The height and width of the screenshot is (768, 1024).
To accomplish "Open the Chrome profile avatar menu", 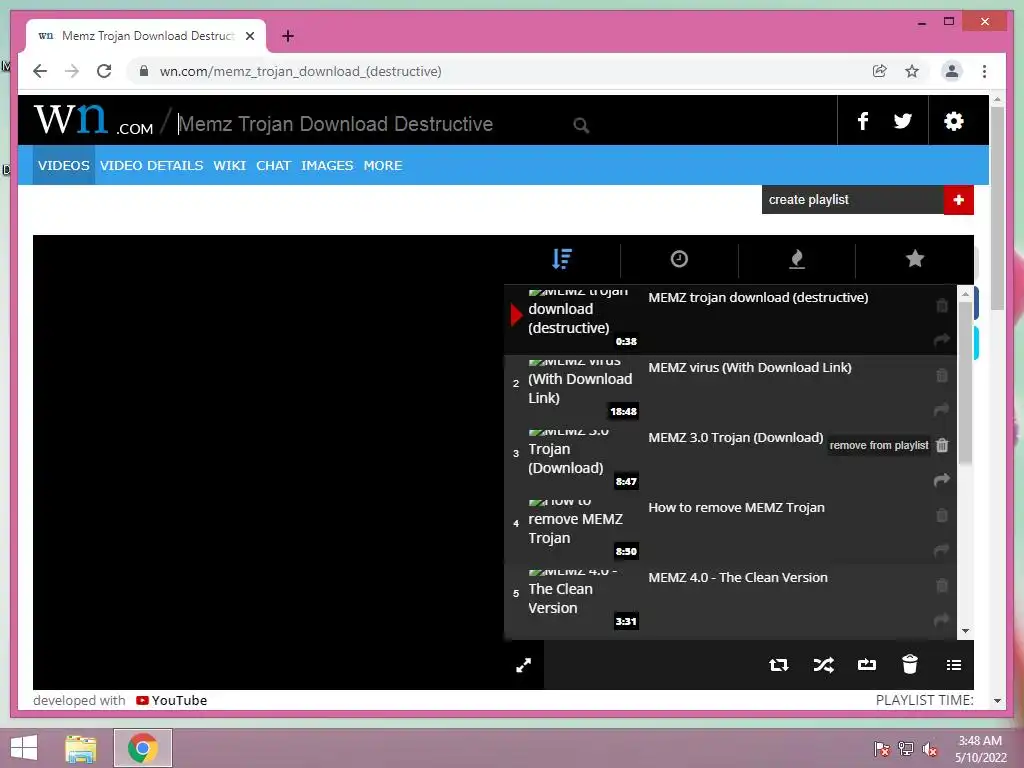I will pos(952,71).
